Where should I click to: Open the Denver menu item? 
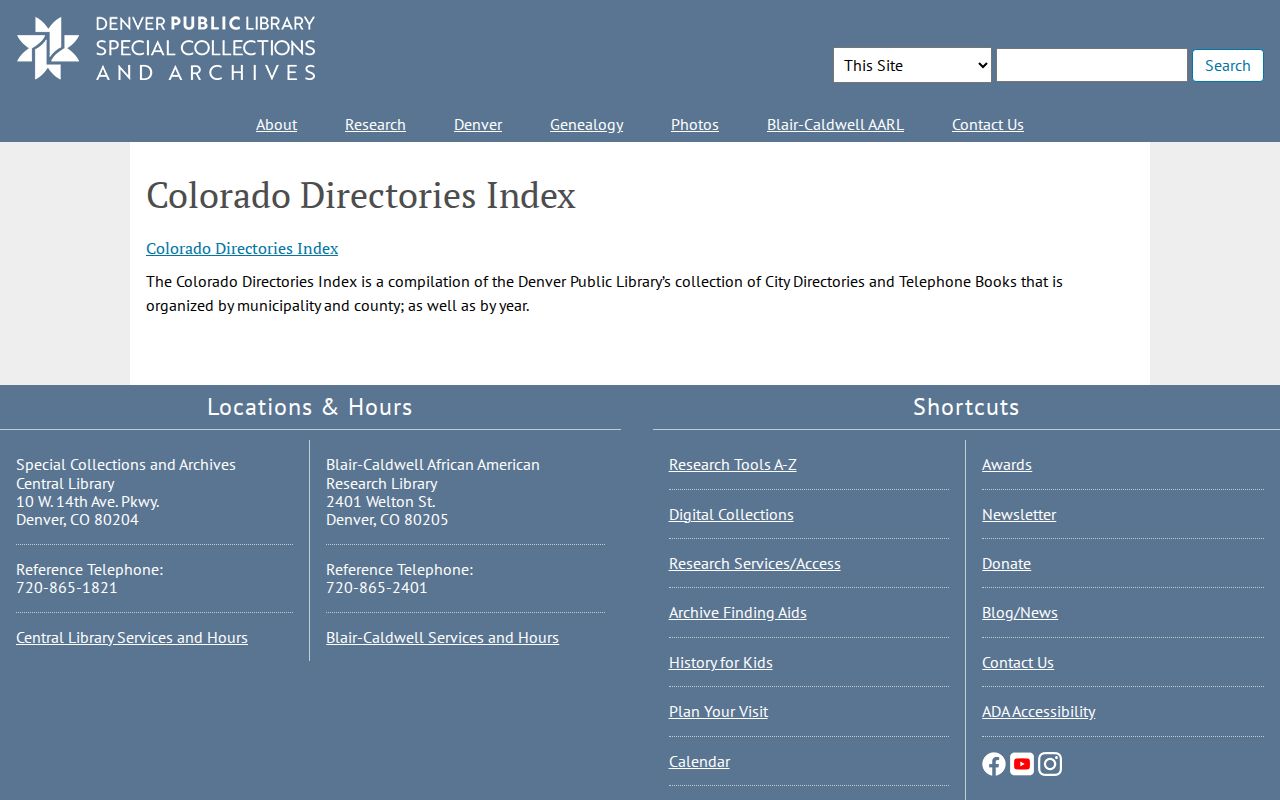(x=478, y=124)
